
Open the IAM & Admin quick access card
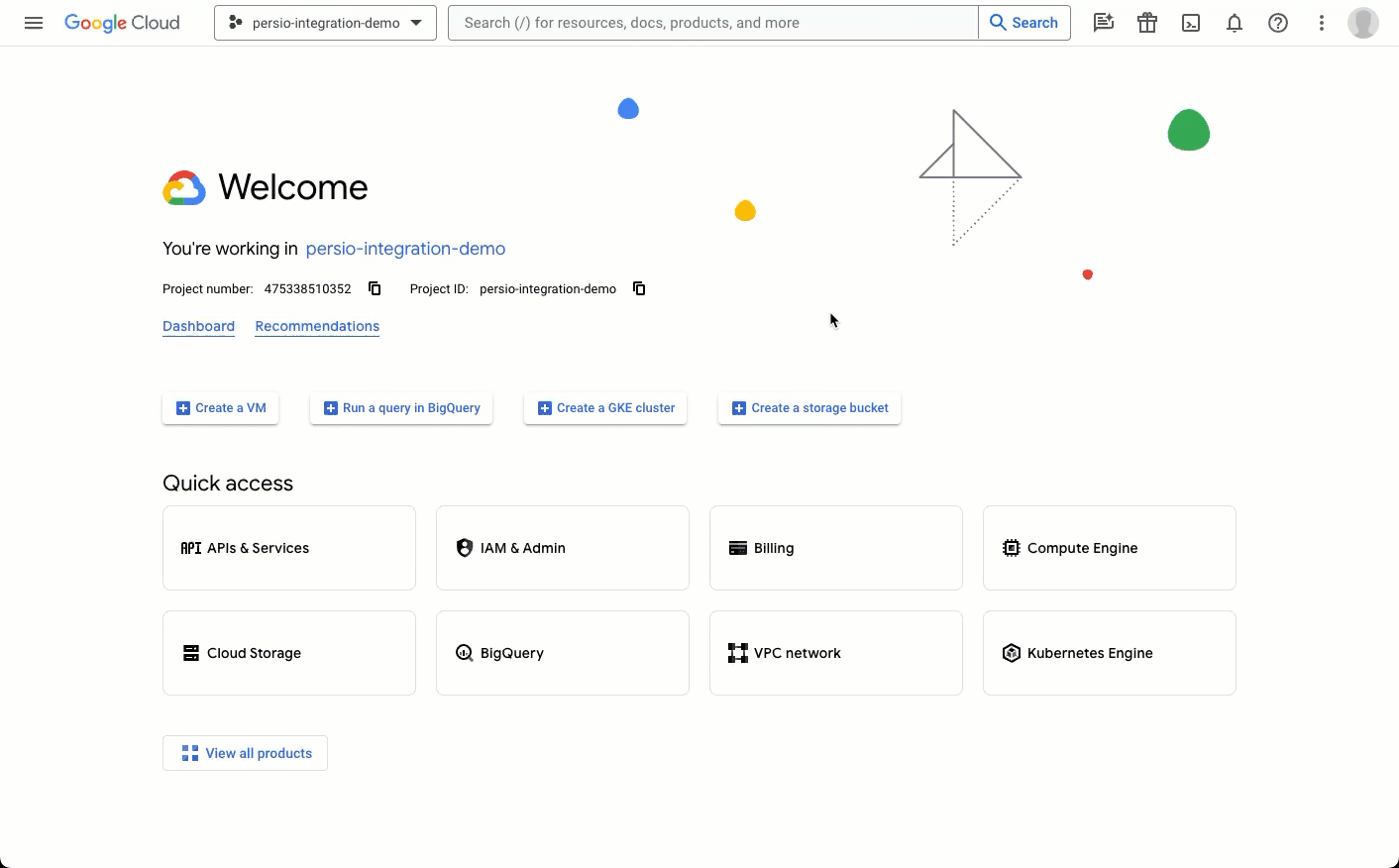coord(562,547)
